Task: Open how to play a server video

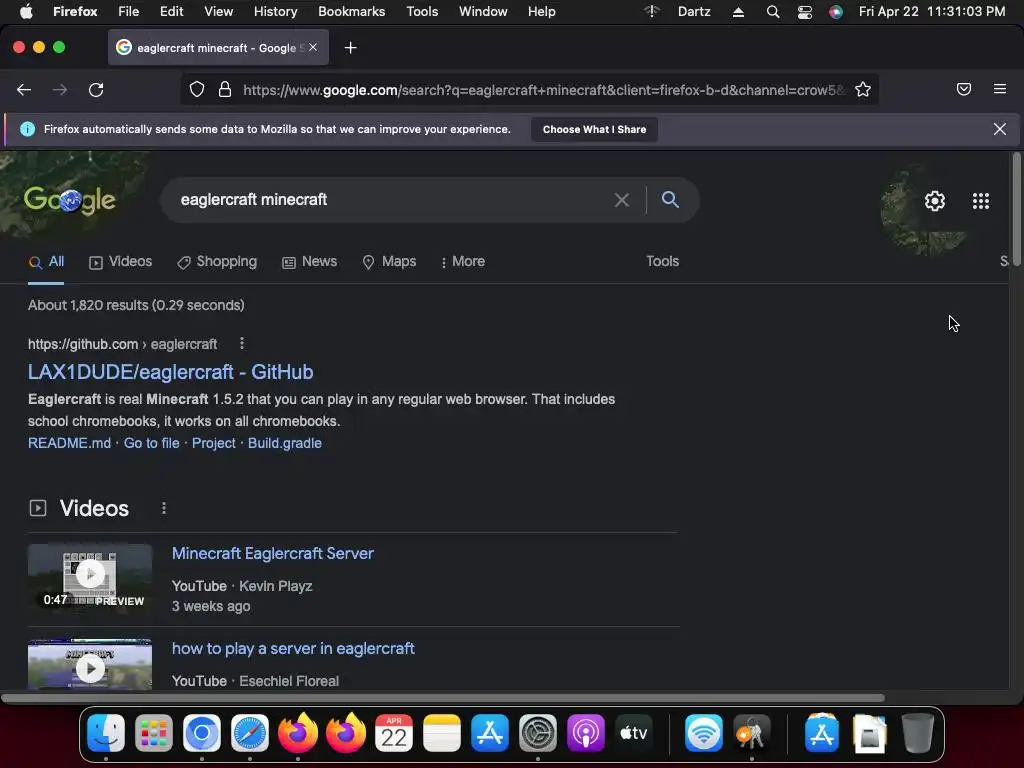Action: [x=293, y=648]
